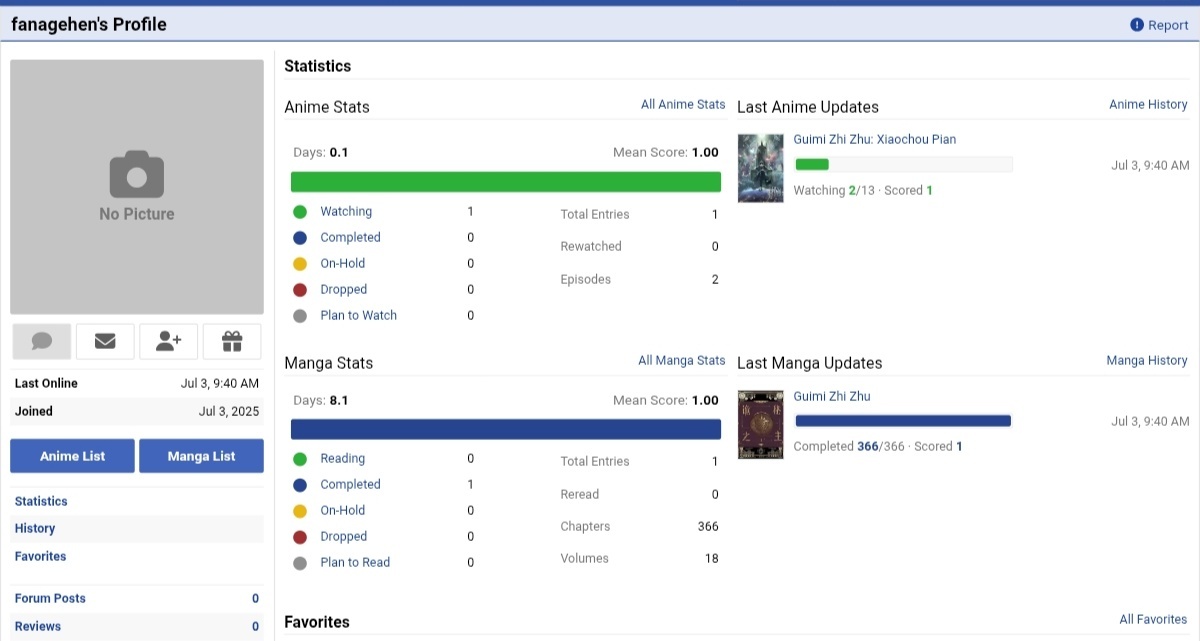Select the Completed manga status link
This screenshot has width=1200, height=641.
pyautogui.click(x=350, y=484)
